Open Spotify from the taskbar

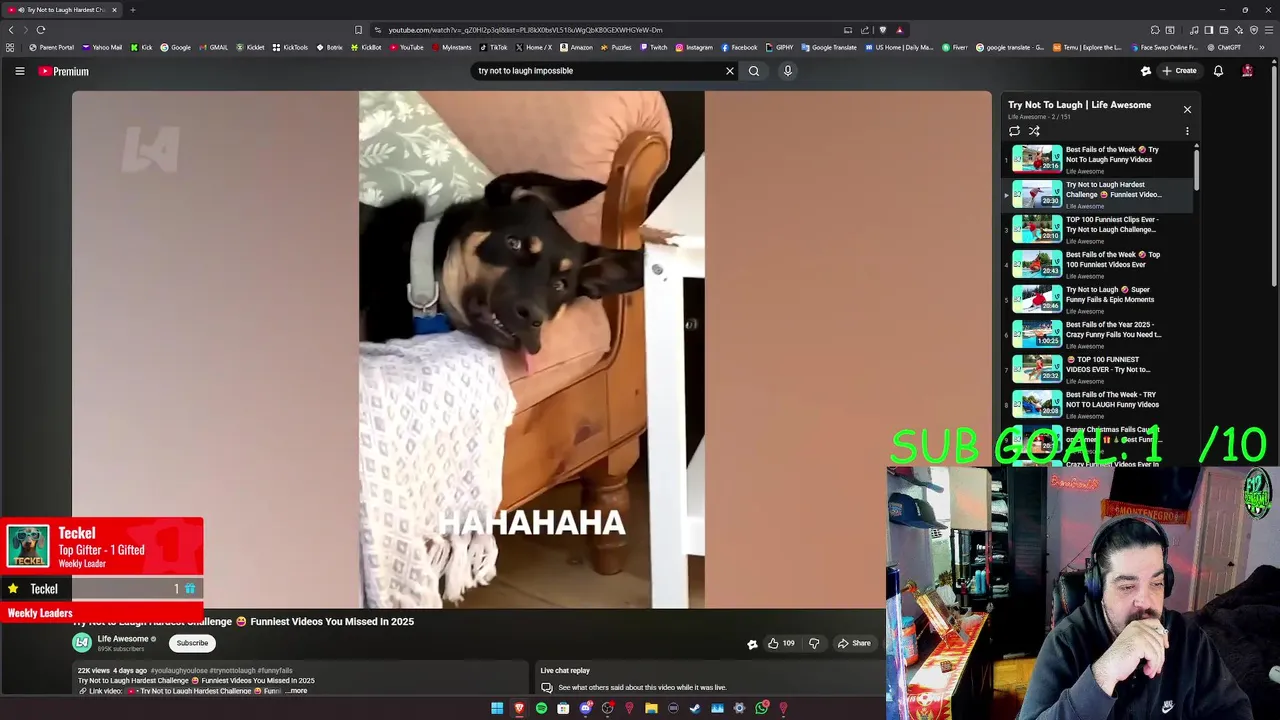click(541, 708)
